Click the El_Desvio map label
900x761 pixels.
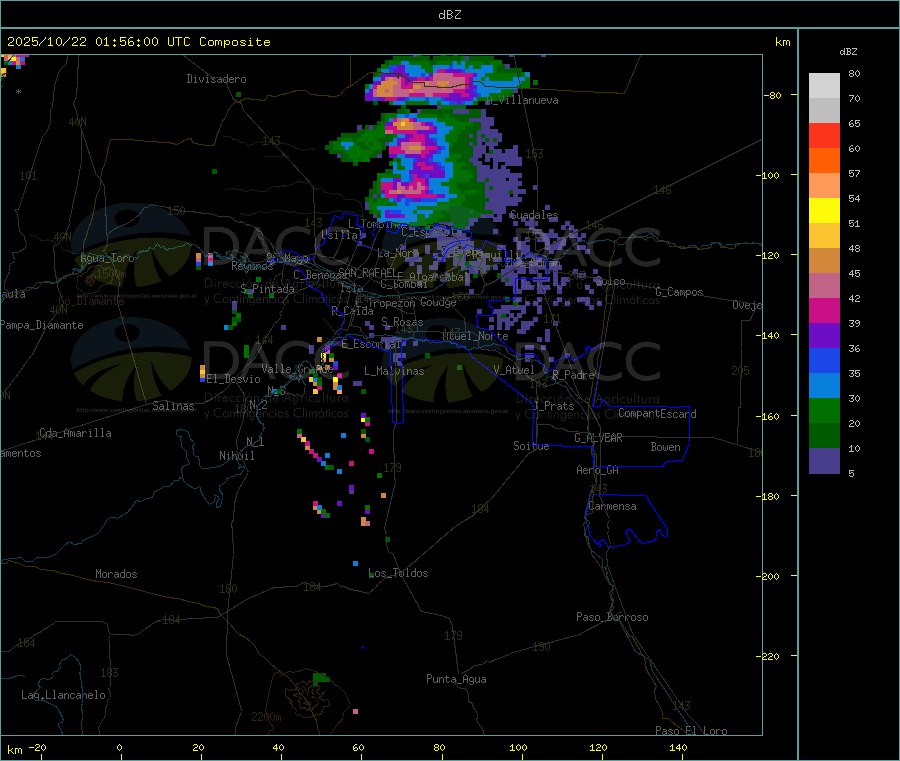(234, 379)
